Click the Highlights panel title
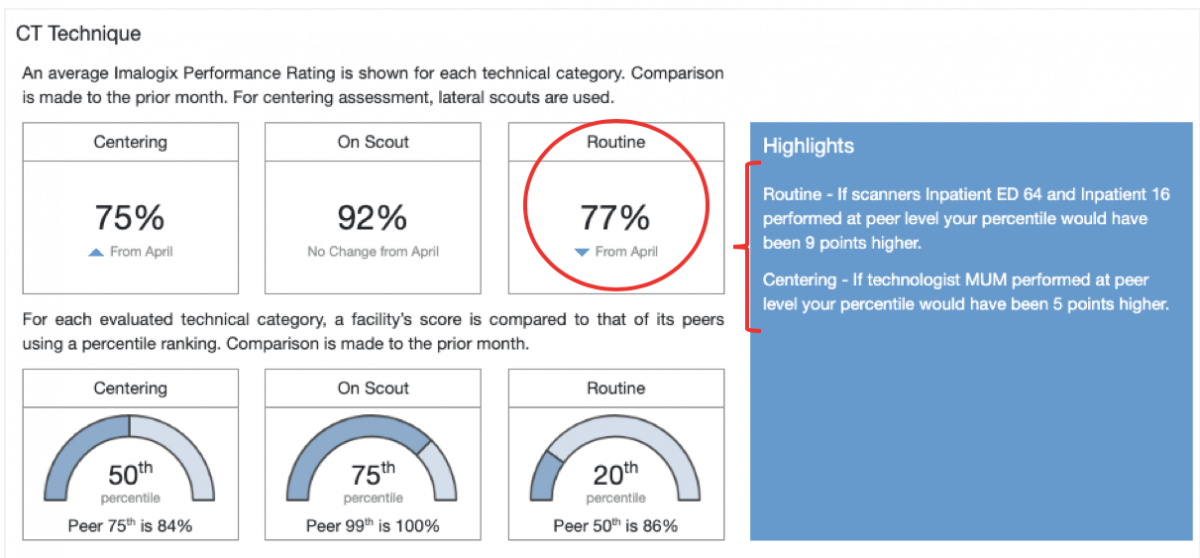Image resolution: width=1200 pixels, height=558 pixels. pyautogui.click(x=808, y=146)
